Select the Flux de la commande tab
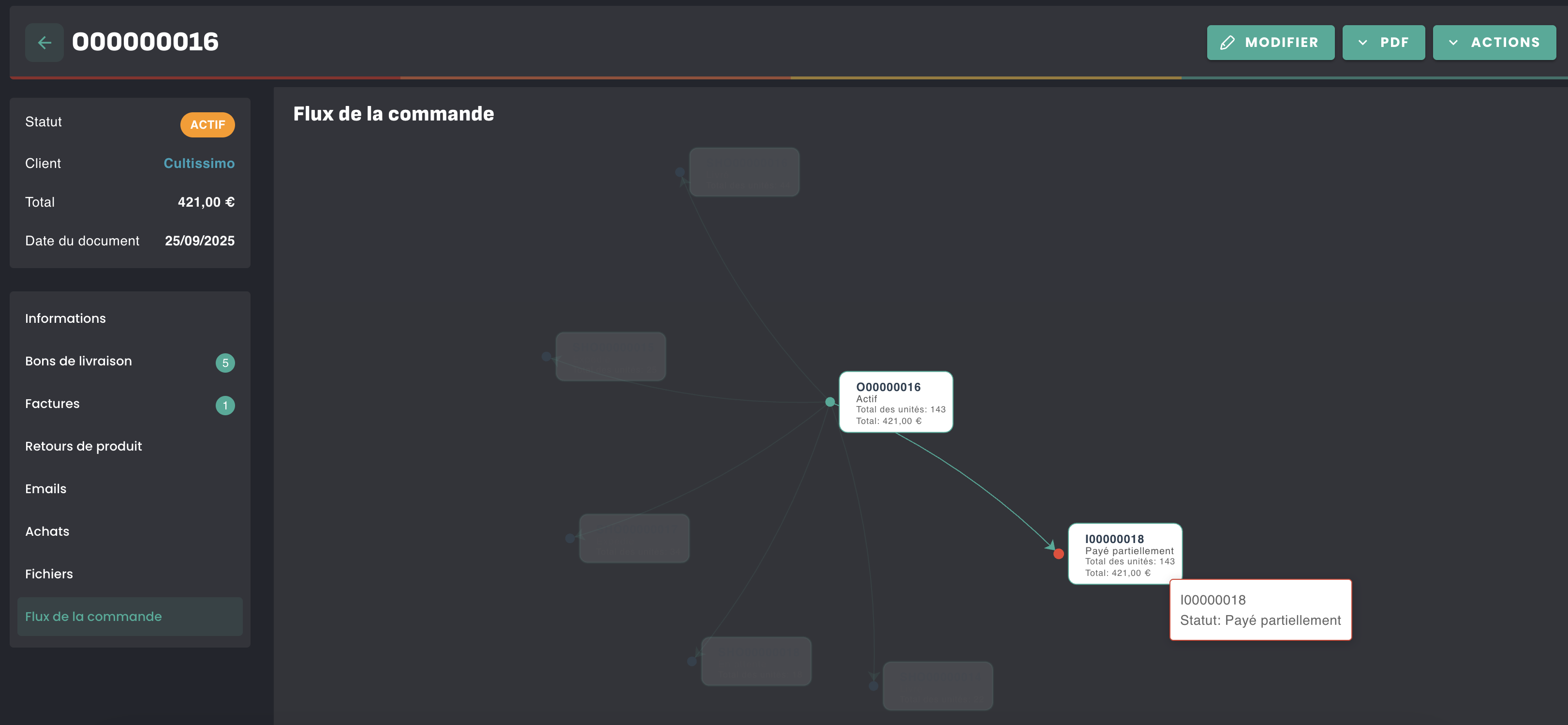This screenshot has width=1568, height=725. pyautogui.click(x=93, y=617)
